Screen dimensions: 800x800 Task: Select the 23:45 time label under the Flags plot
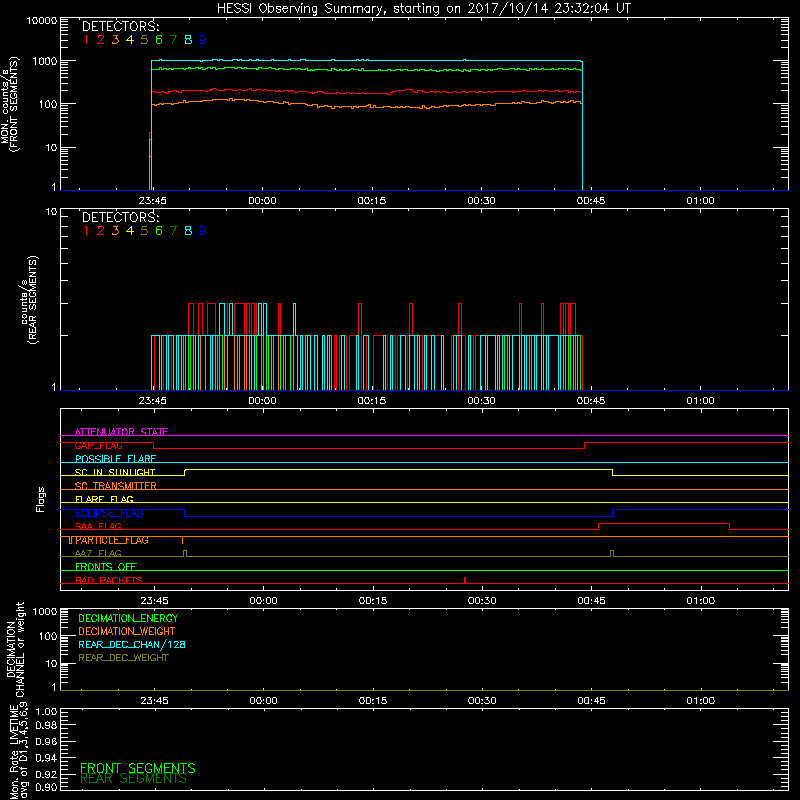tap(154, 601)
